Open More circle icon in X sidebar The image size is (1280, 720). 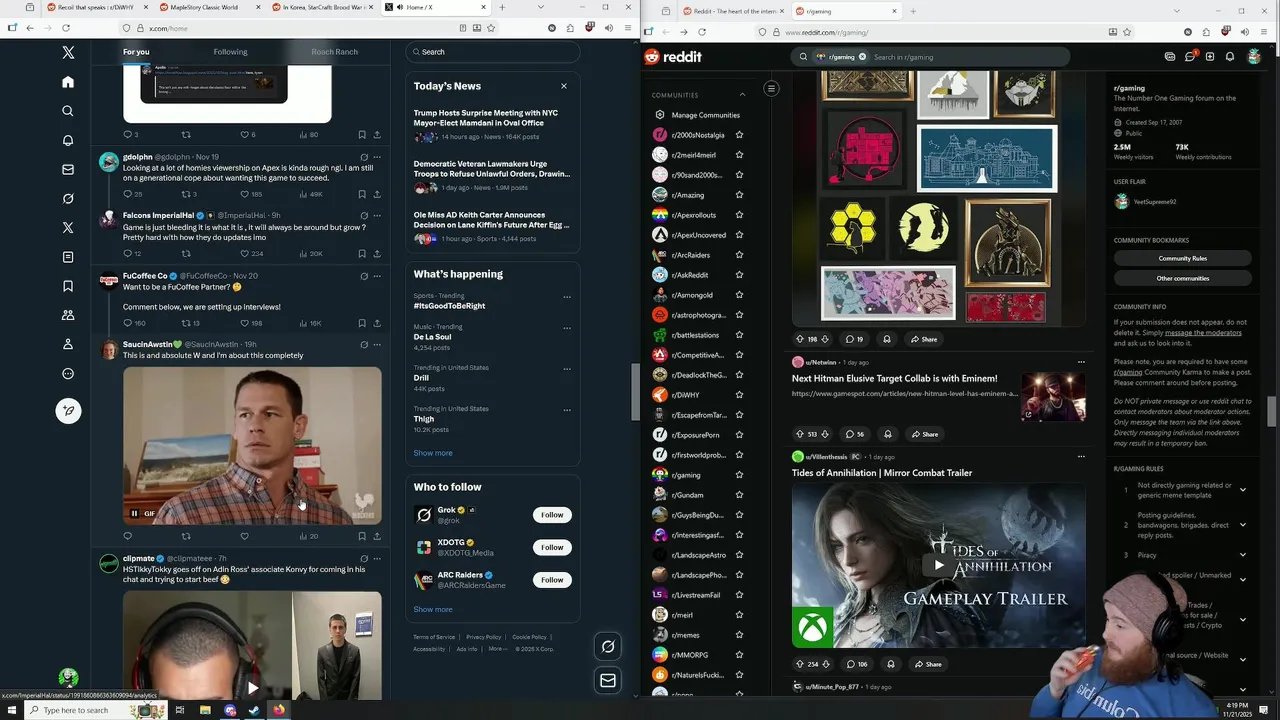tap(68, 374)
